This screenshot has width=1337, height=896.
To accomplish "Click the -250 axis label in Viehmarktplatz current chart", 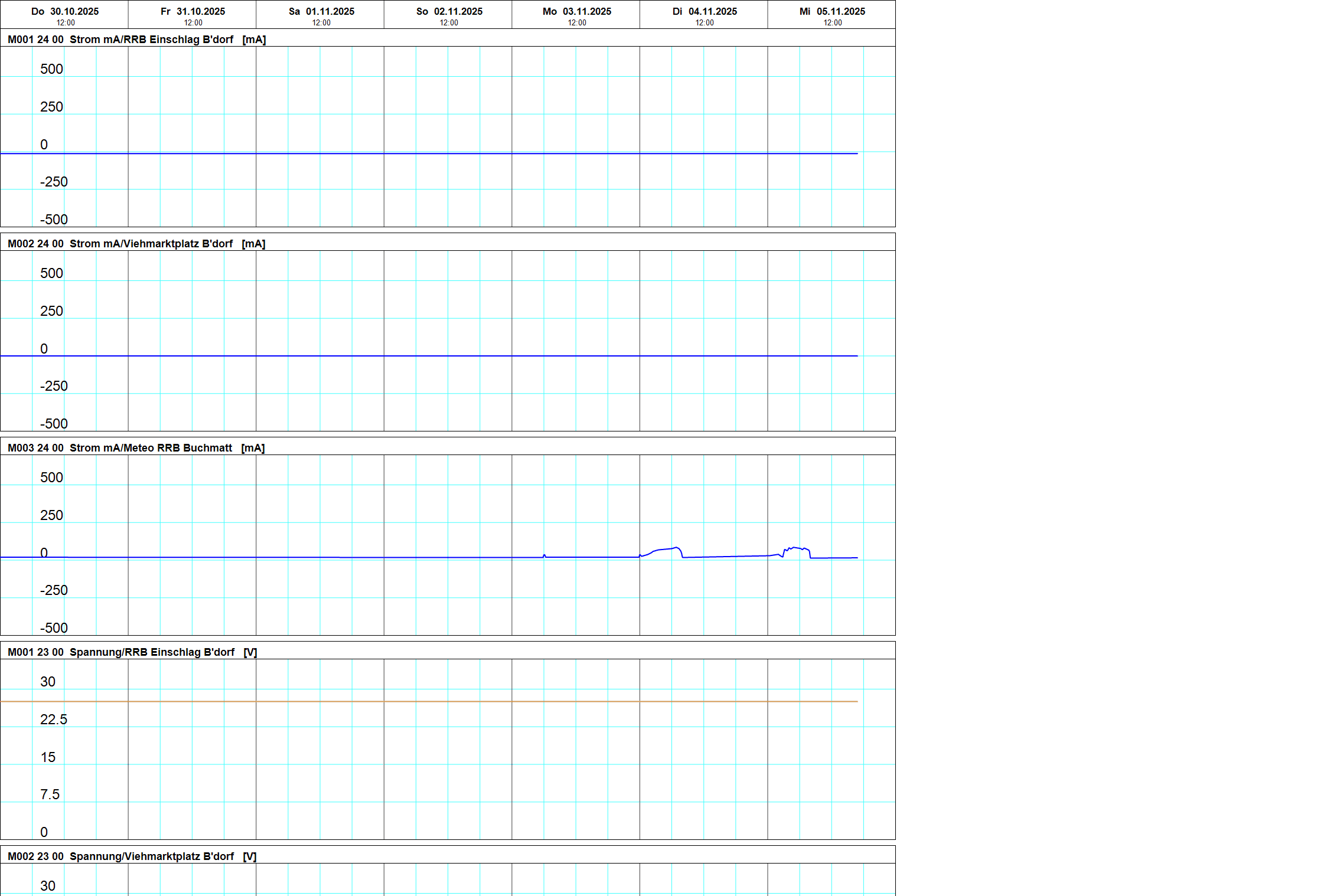I will pos(54,386).
